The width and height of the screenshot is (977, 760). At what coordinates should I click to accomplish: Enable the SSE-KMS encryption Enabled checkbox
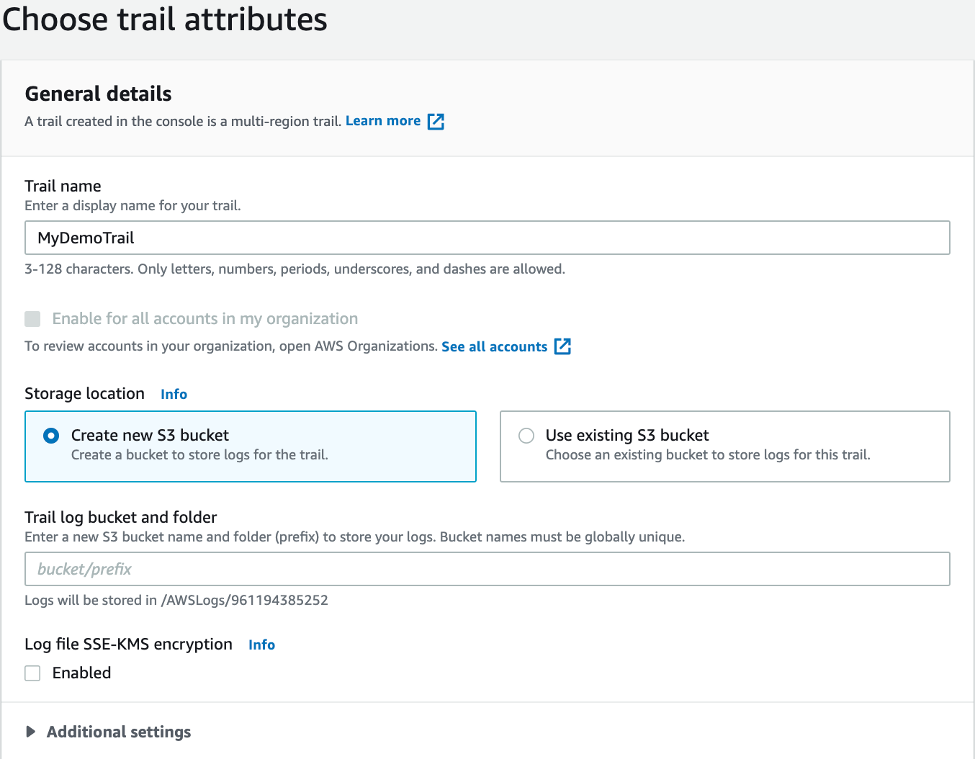click(x=31, y=673)
